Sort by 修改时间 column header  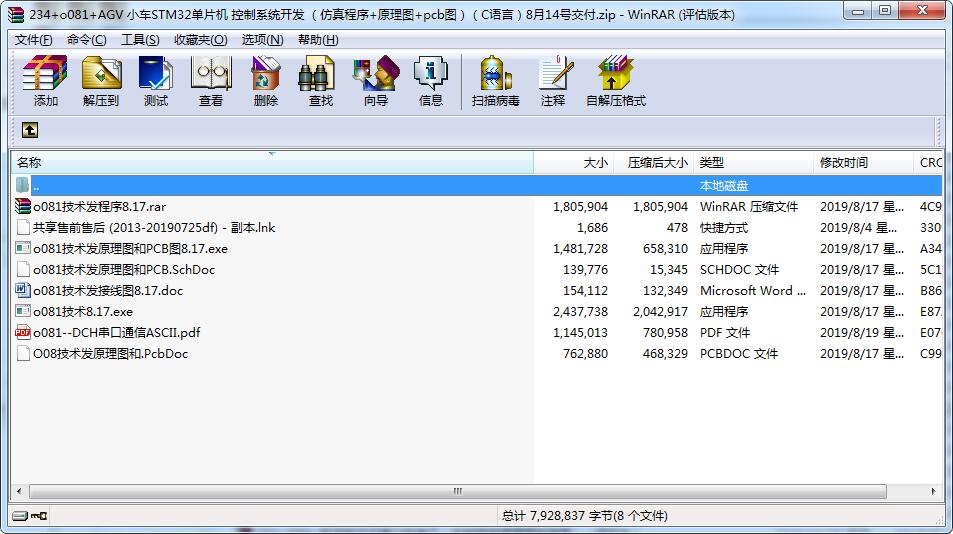click(863, 163)
